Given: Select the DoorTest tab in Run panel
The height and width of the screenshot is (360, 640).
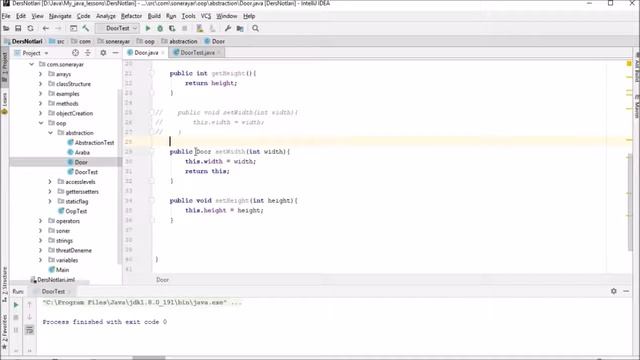Looking at the screenshot, I should [53, 291].
